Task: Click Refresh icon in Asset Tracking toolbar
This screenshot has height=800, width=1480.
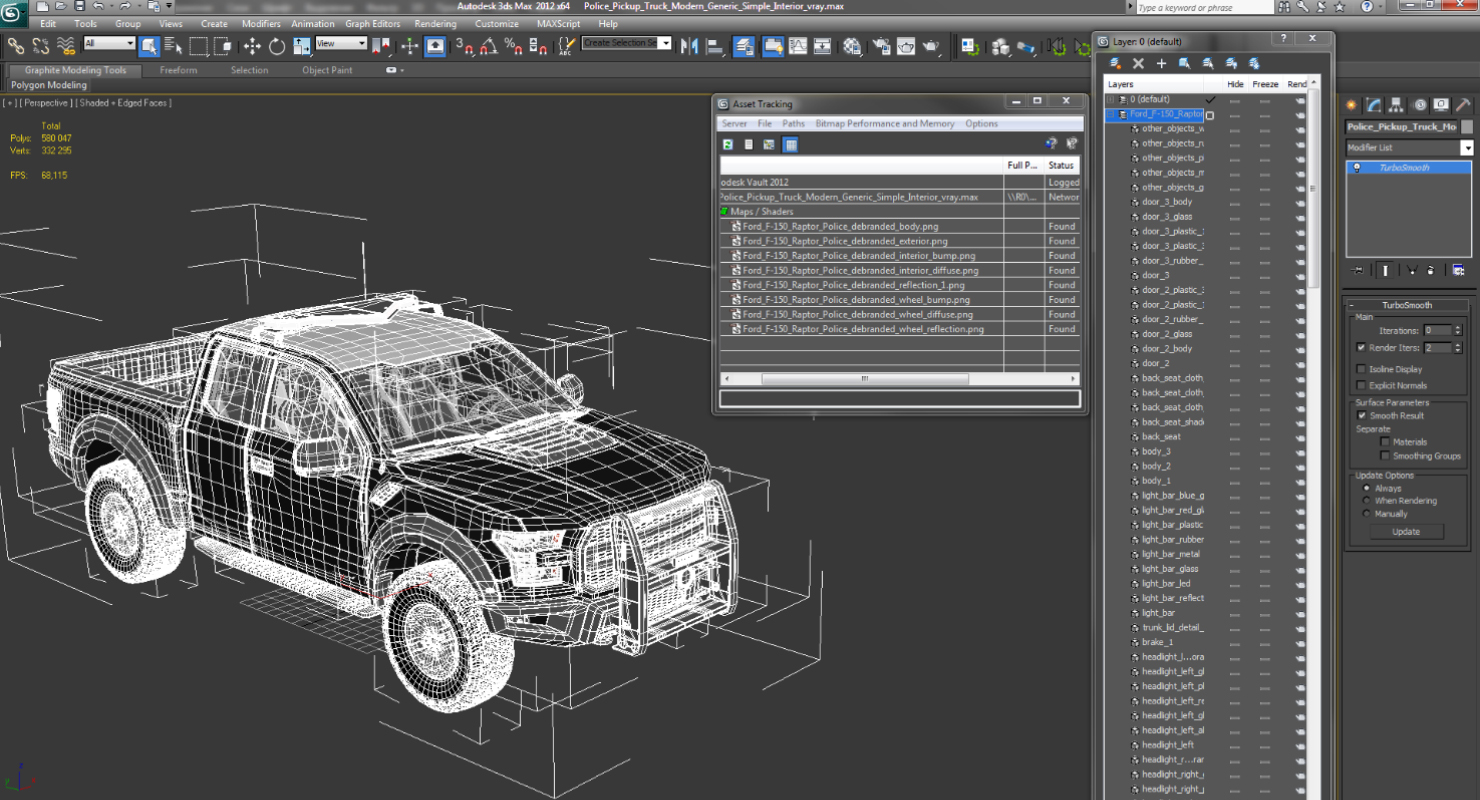Action: point(728,145)
